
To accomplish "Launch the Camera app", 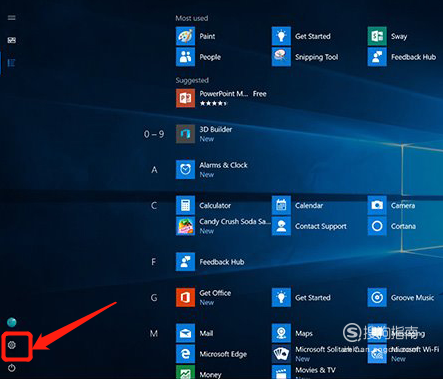I will [392, 205].
